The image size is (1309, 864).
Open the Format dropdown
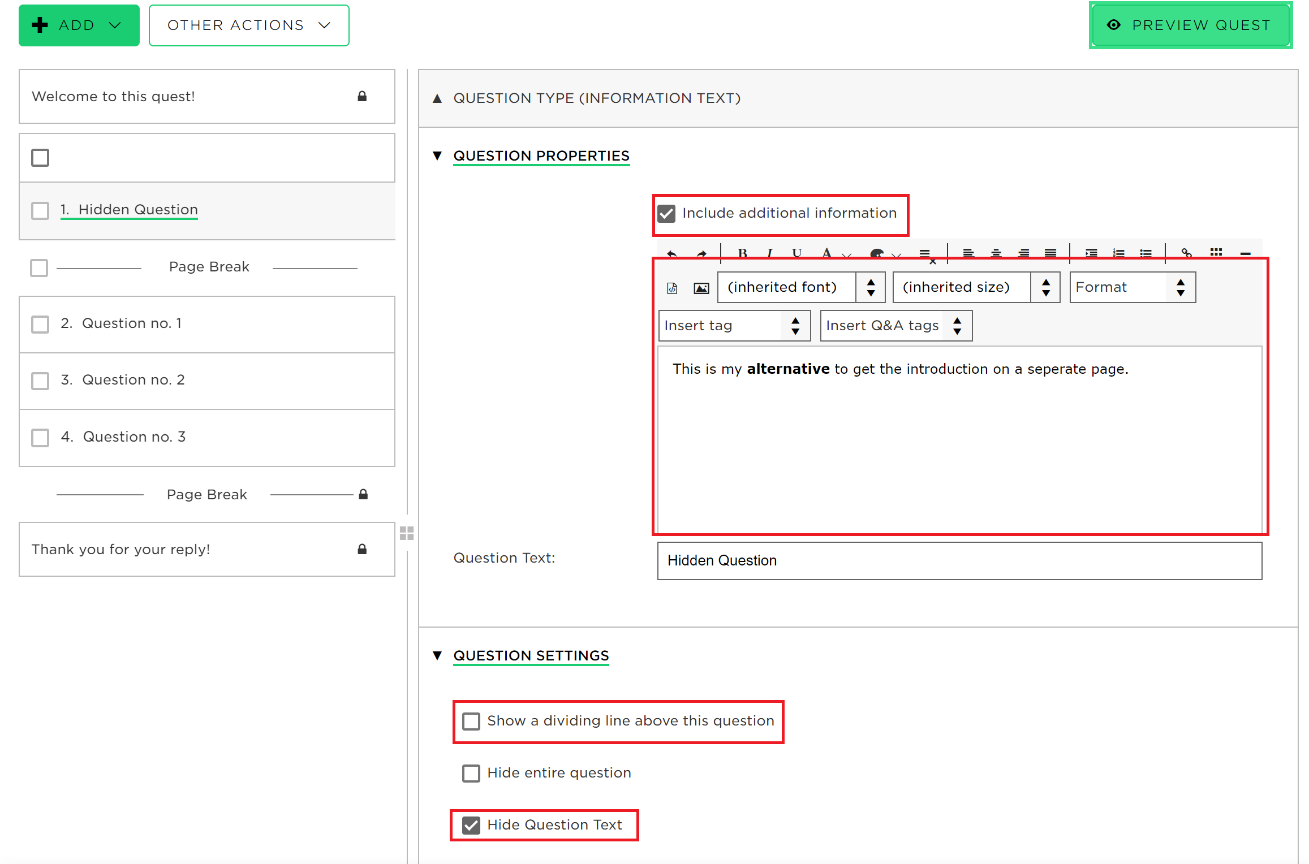[x=1132, y=287]
